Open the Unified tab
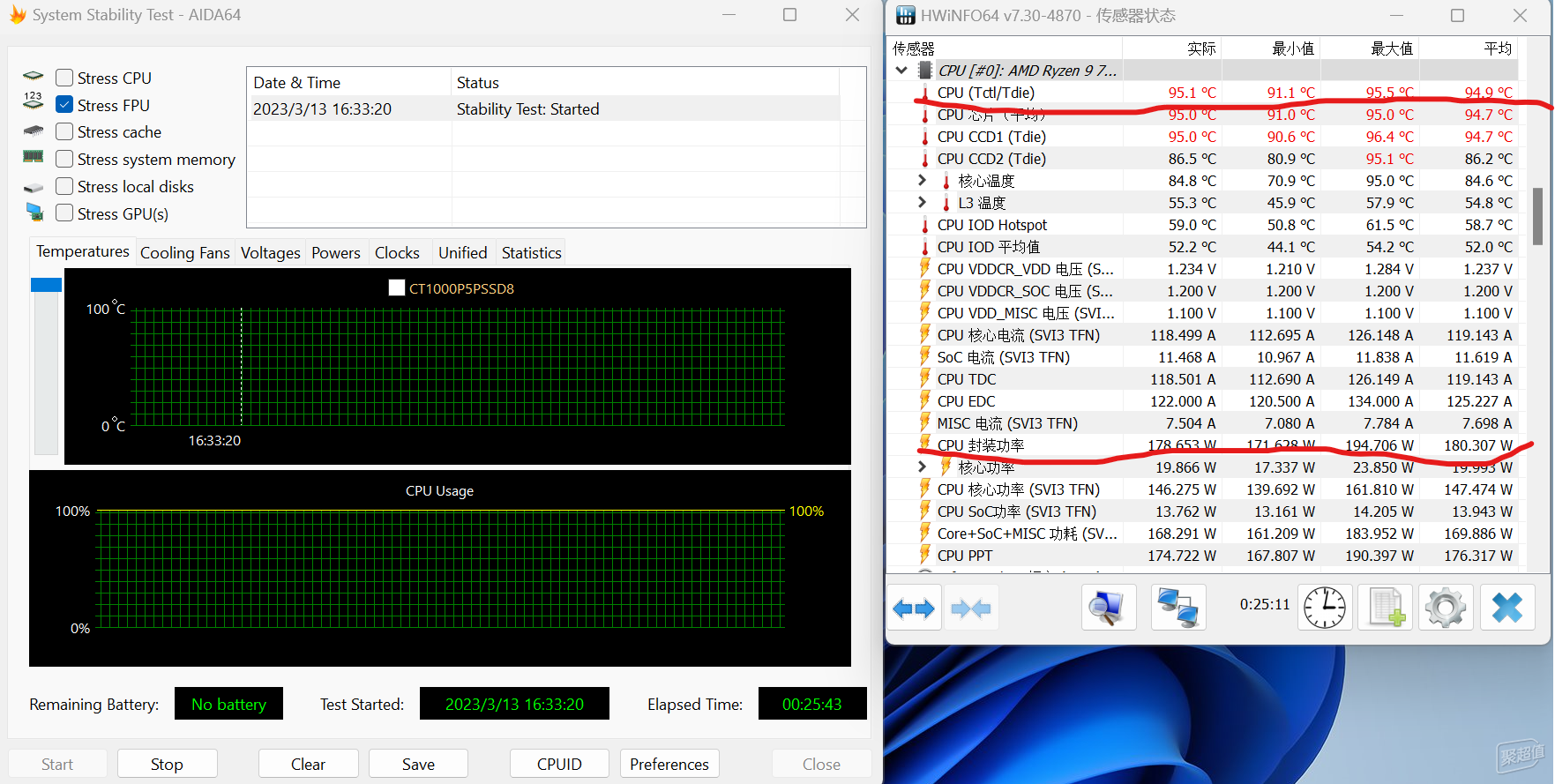The height and width of the screenshot is (784, 1555). click(463, 253)
